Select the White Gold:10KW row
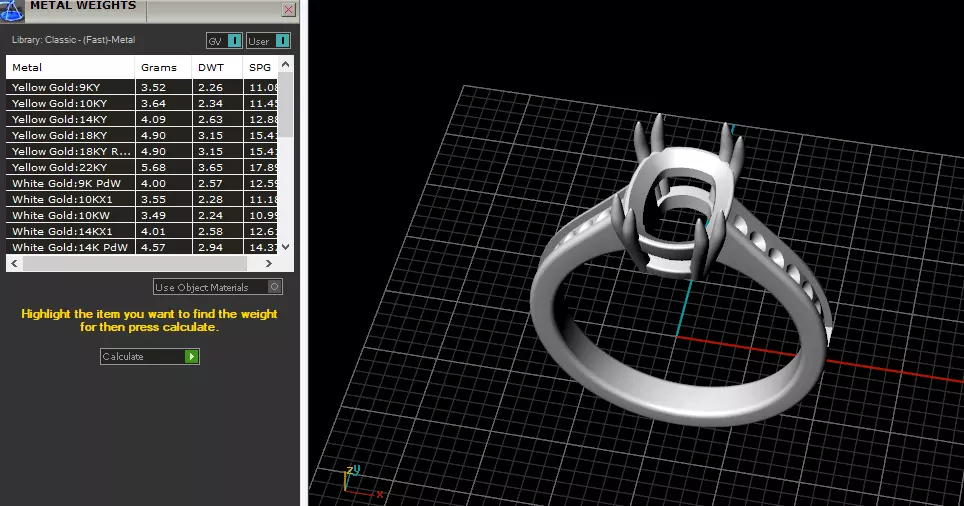Image resolution: width=964 pixels, height=506 pixels. pyautogui.click(x=142, y=215)
